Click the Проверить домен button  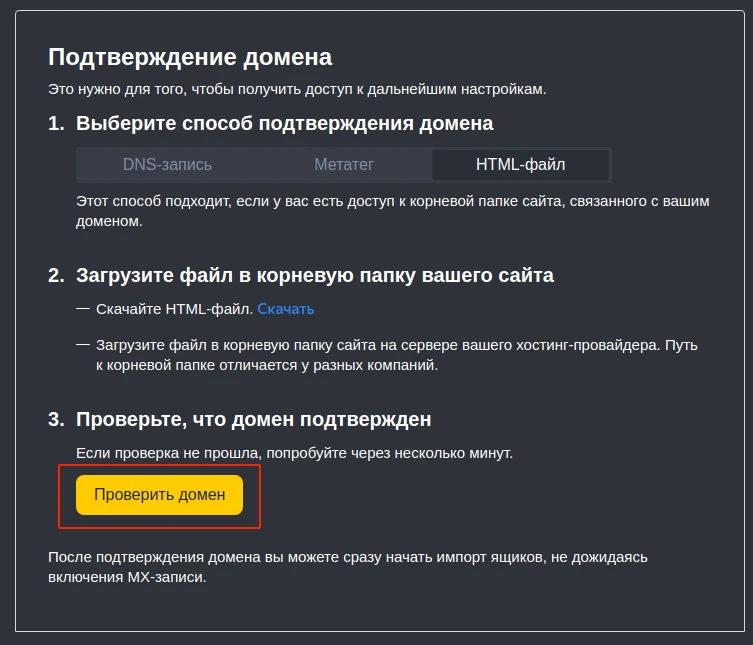click(x=159, y=495)
